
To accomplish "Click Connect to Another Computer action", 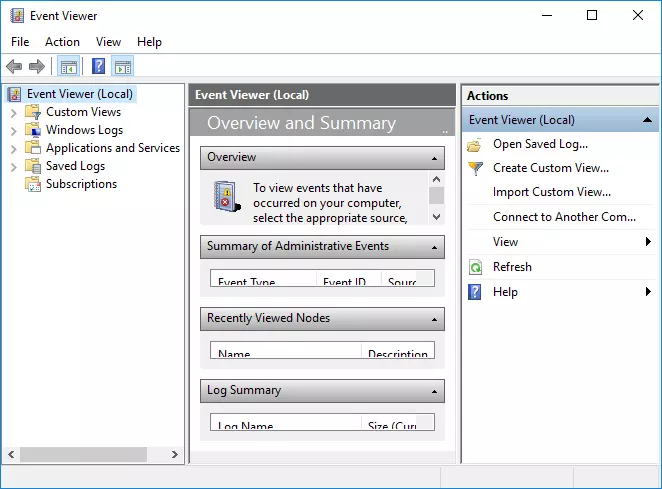I will click(564, 217).
